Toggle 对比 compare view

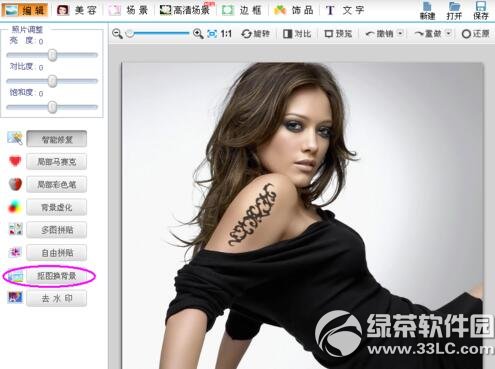pyautogui.click(x=297, y=34)
